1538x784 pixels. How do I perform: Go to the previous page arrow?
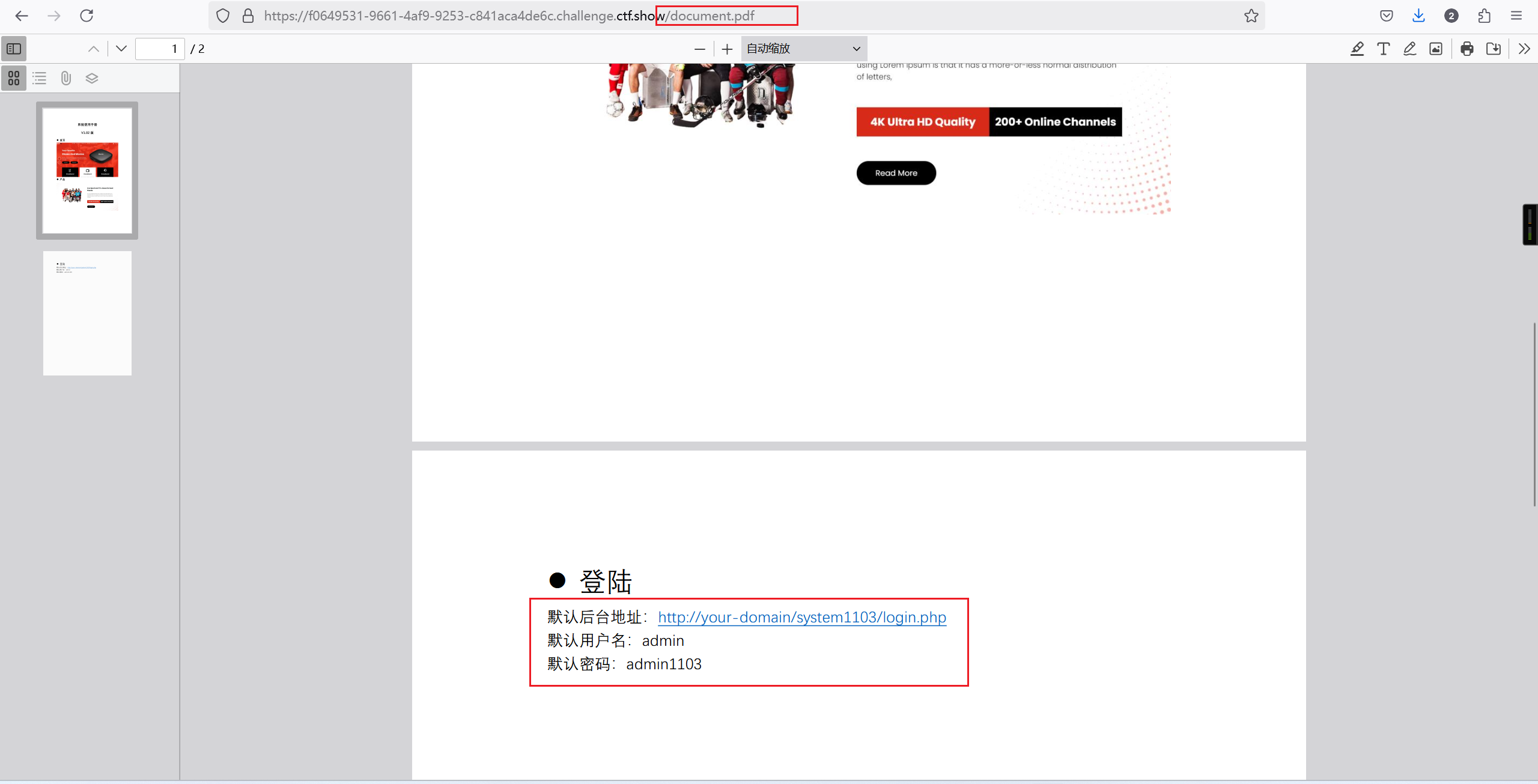pos(94,49)
